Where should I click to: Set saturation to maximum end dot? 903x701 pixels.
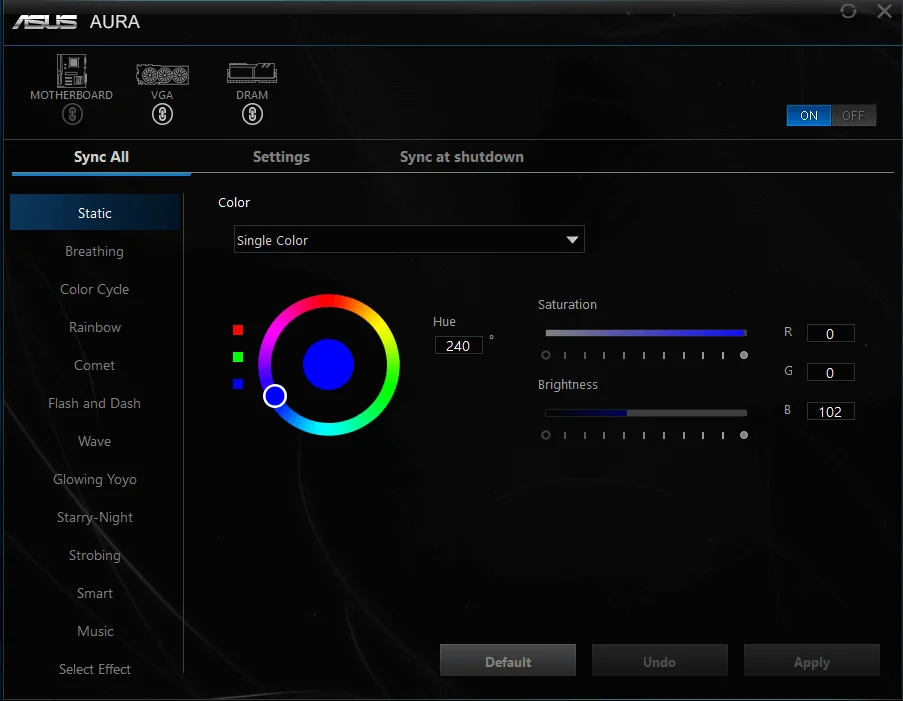744,355
